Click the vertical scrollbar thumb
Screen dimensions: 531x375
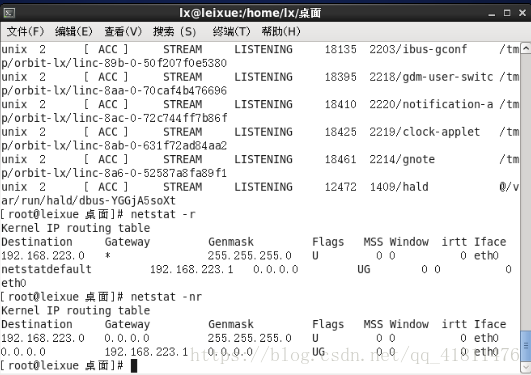pos(526,346)
